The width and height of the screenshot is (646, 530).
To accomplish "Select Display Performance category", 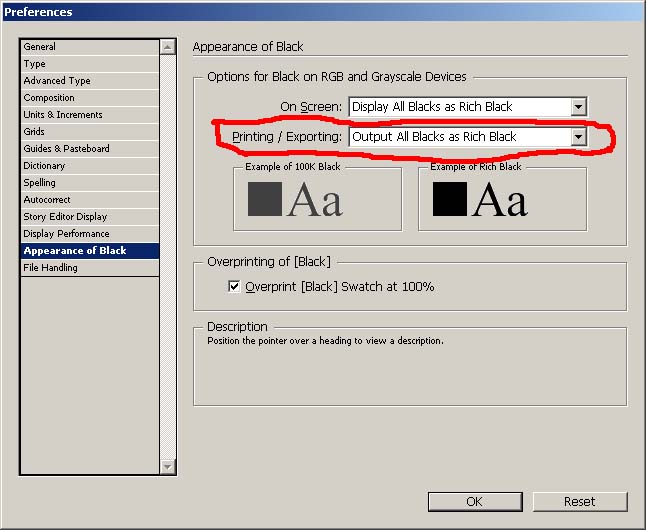I will click(x=90, y=234).
